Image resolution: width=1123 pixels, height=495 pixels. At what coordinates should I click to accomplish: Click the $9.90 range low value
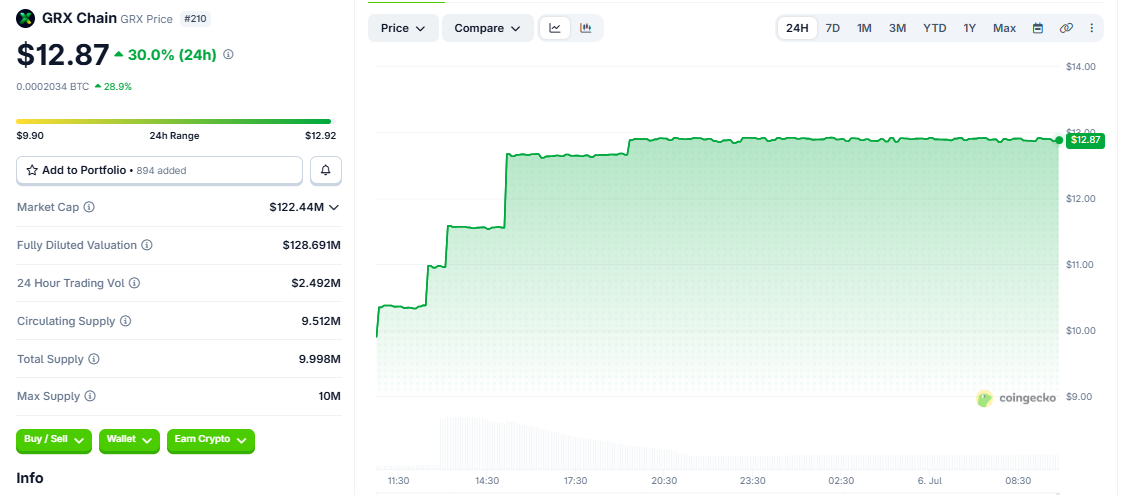pyautogui.click(x=30, y=135)
